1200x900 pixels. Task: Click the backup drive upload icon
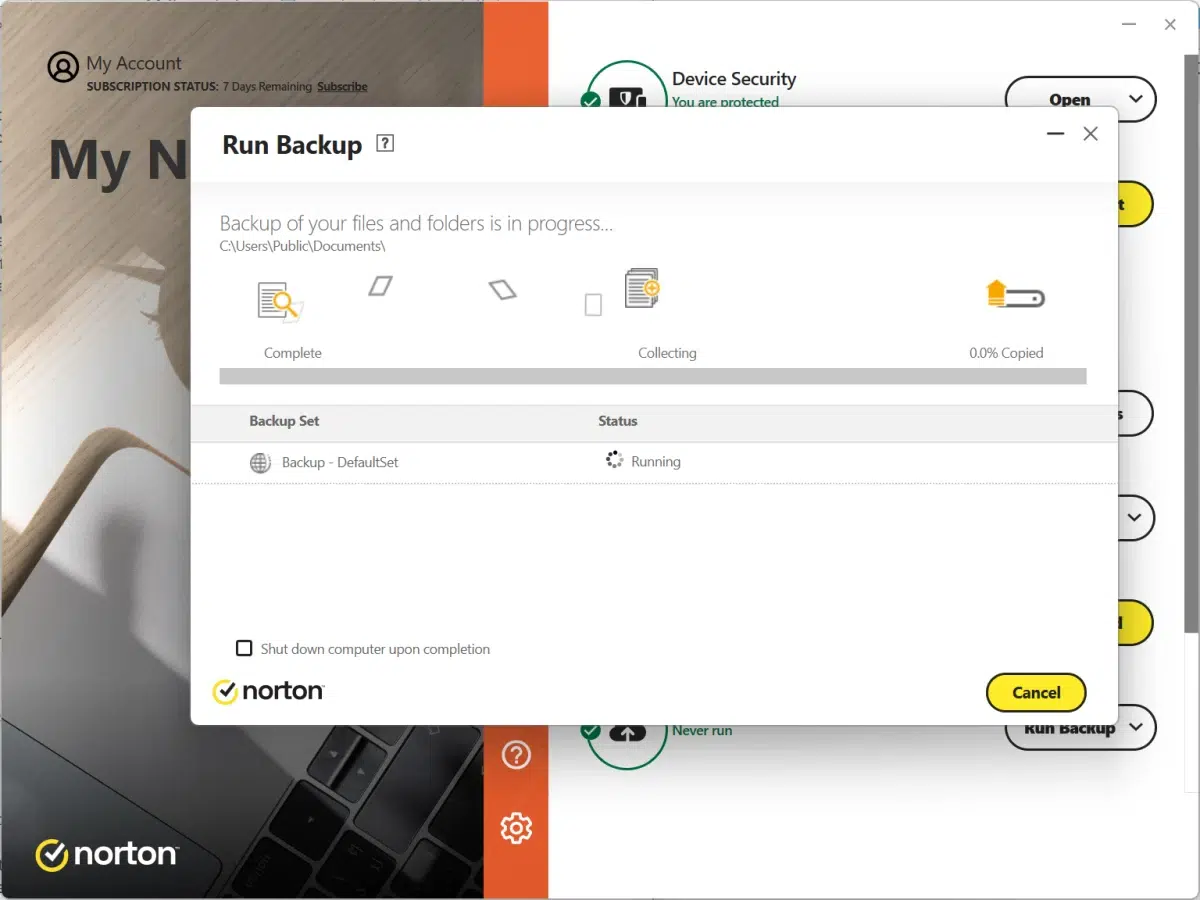coord(1015,294)
